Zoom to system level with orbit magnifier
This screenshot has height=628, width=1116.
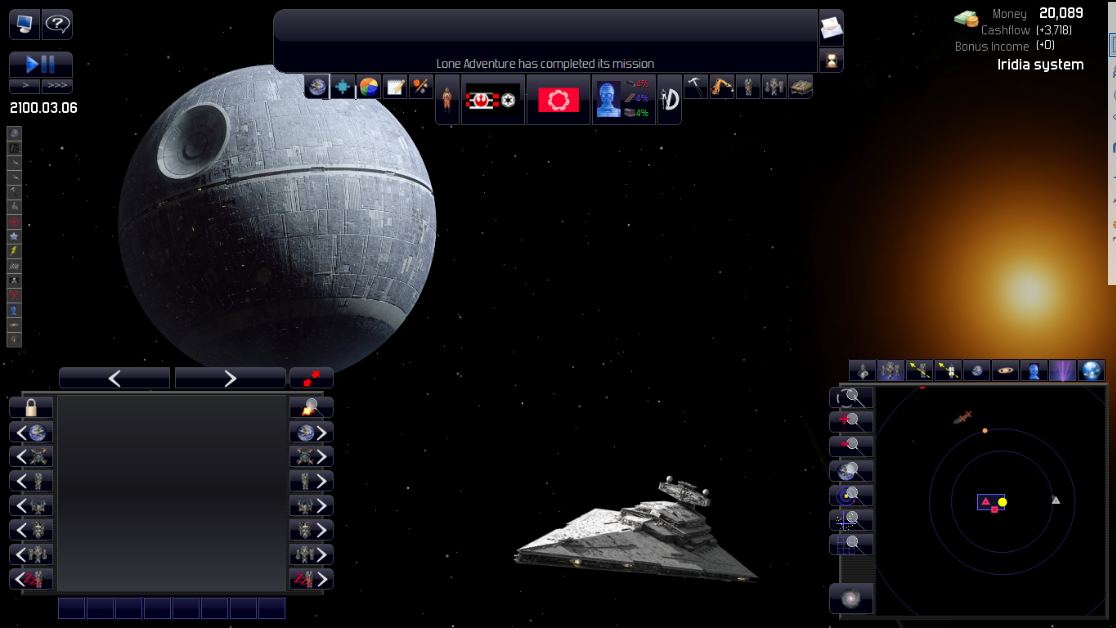(x=851, y=496)
